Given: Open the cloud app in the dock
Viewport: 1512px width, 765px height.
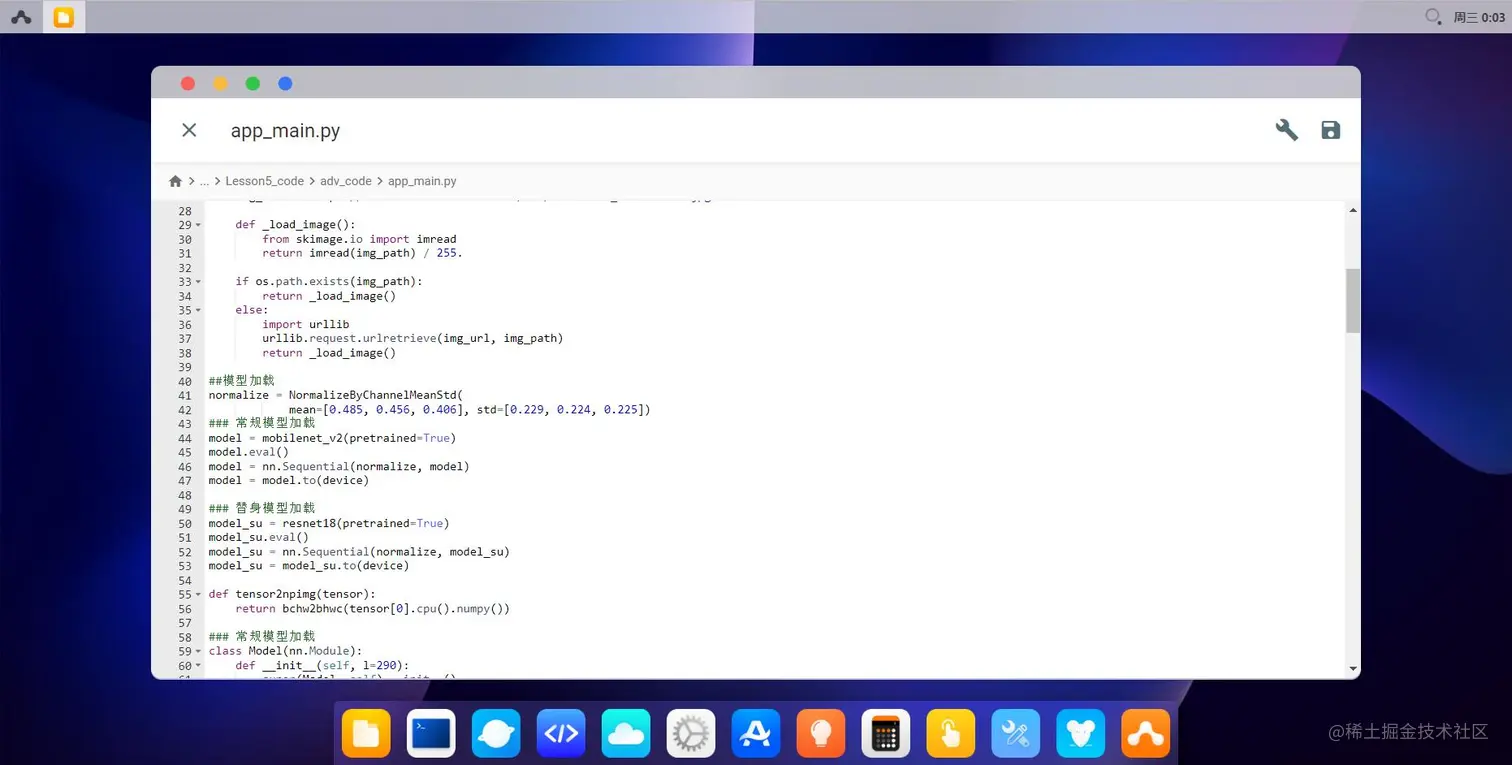Looking at the screenshot, I should coord(626,734).
